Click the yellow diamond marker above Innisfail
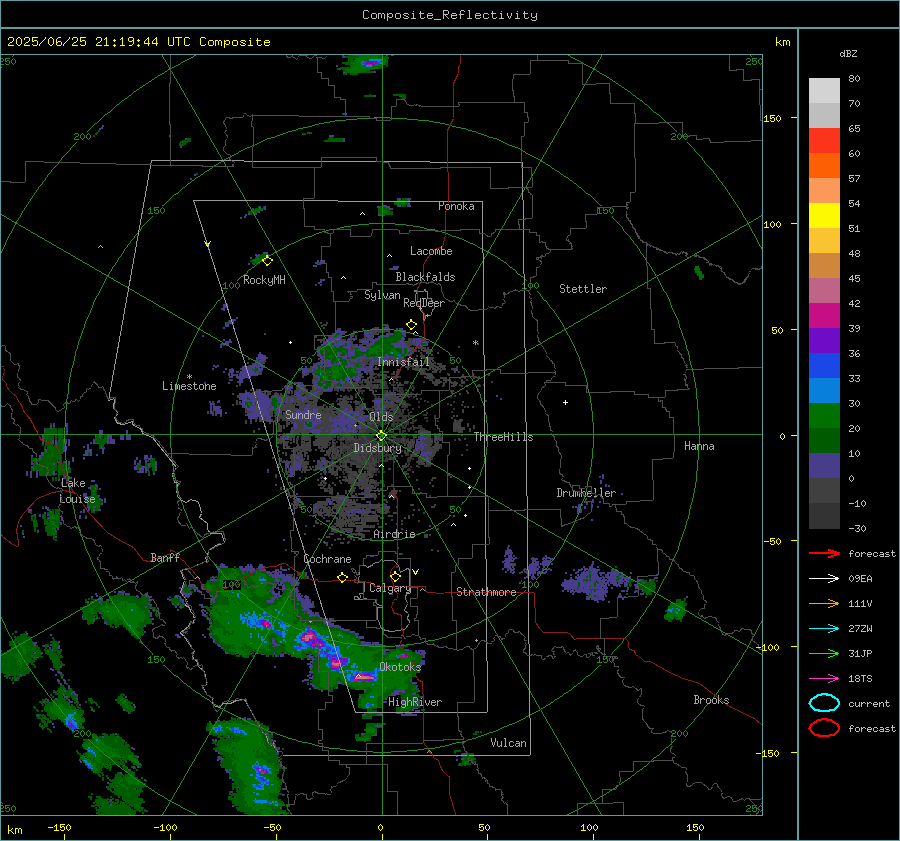Viewport: 900px width, 841px height. coord(411,325)
